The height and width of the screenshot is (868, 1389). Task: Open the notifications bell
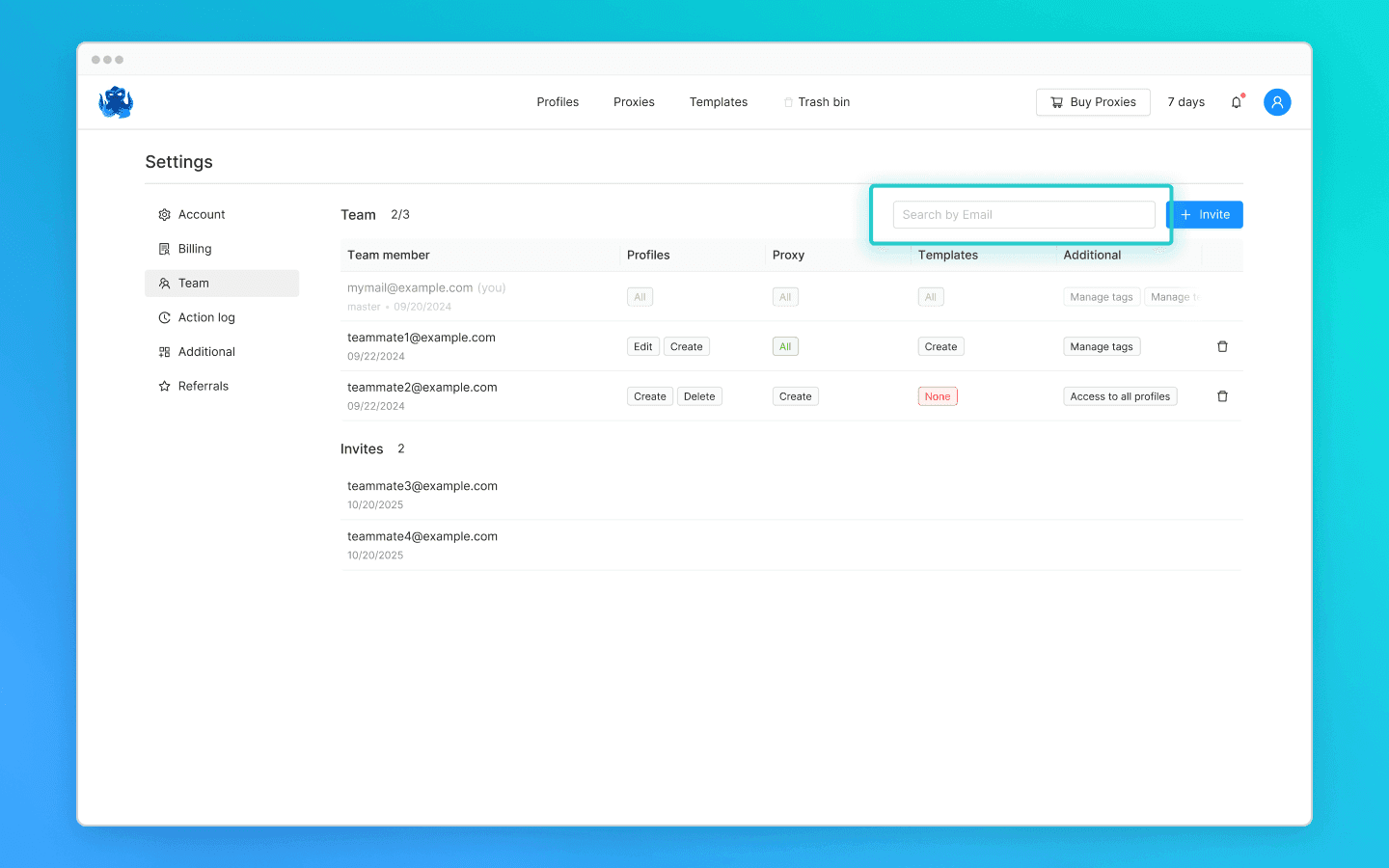(1237, 102)
